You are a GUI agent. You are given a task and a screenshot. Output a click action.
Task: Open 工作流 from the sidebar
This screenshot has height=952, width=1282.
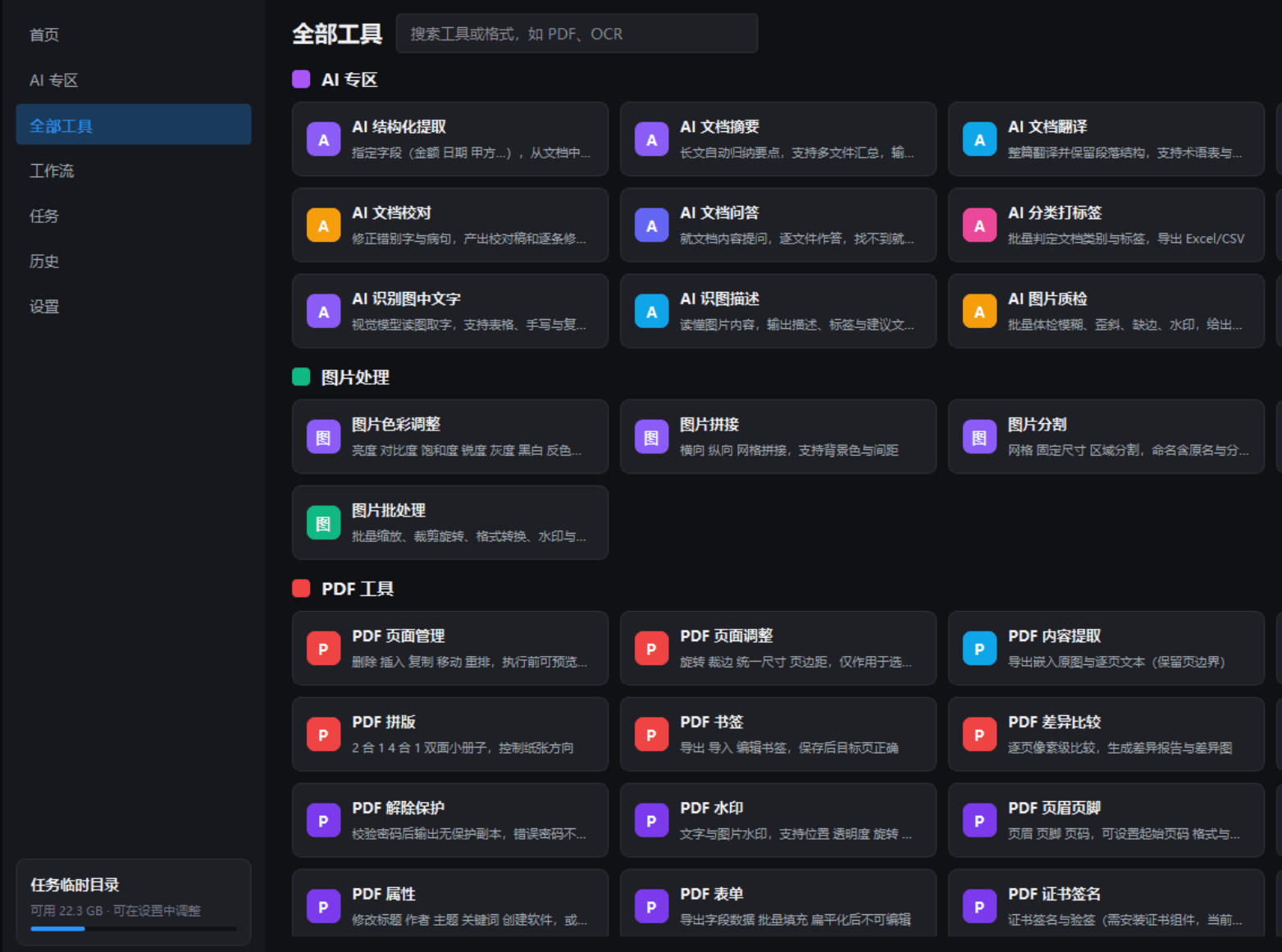pos(134,171)
